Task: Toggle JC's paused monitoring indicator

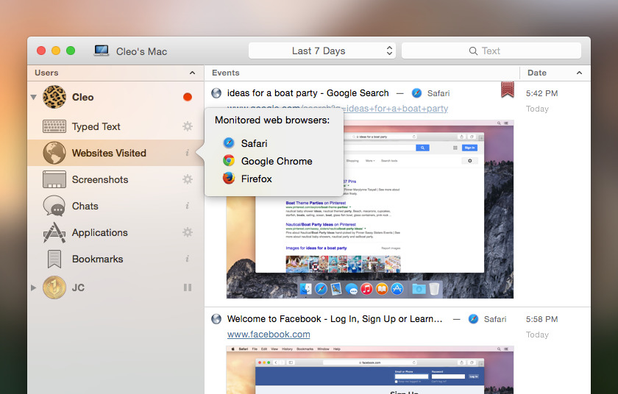Action: (x=188, y=287)
